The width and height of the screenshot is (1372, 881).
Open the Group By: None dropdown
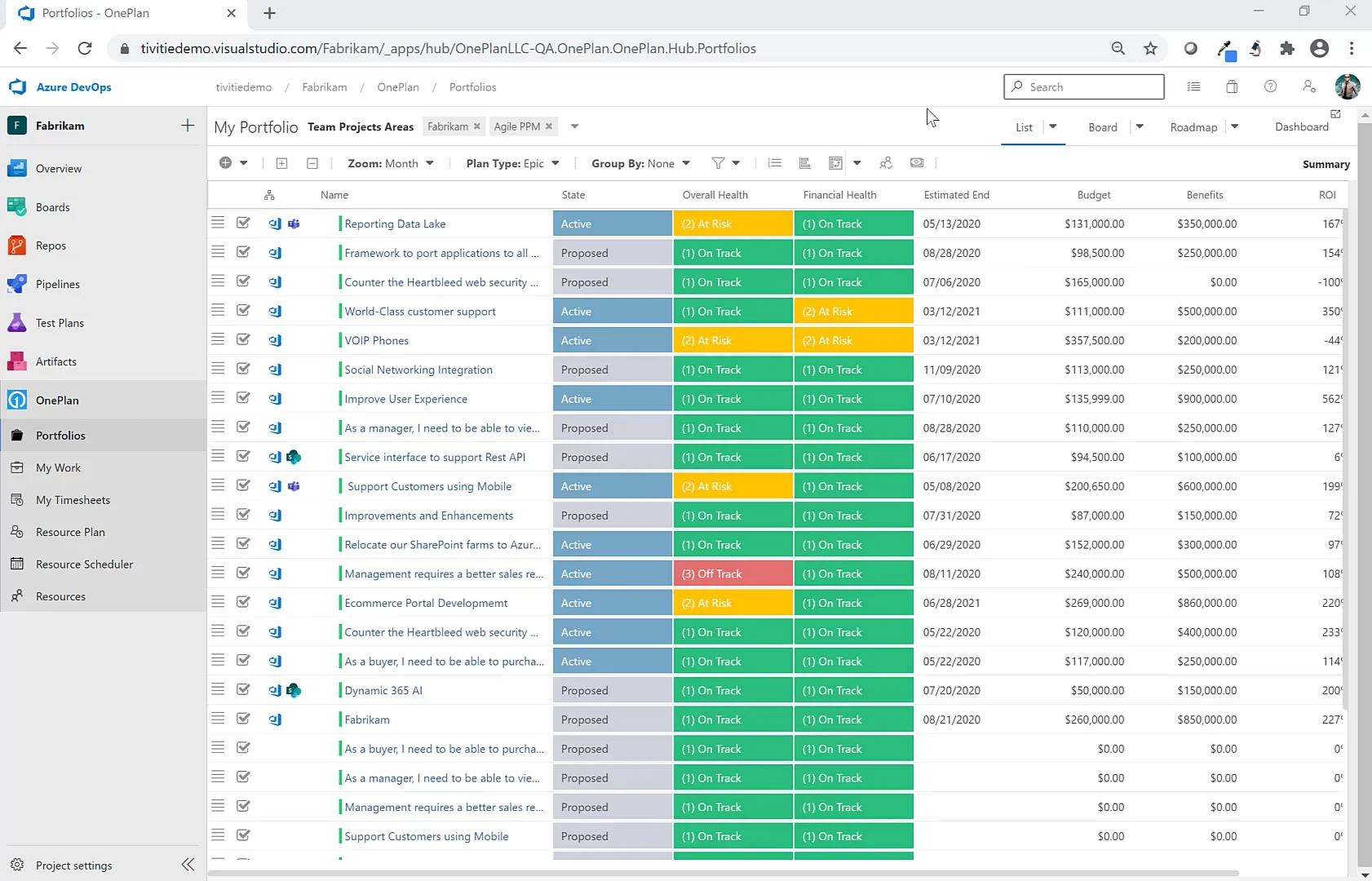tap(640, 163)
